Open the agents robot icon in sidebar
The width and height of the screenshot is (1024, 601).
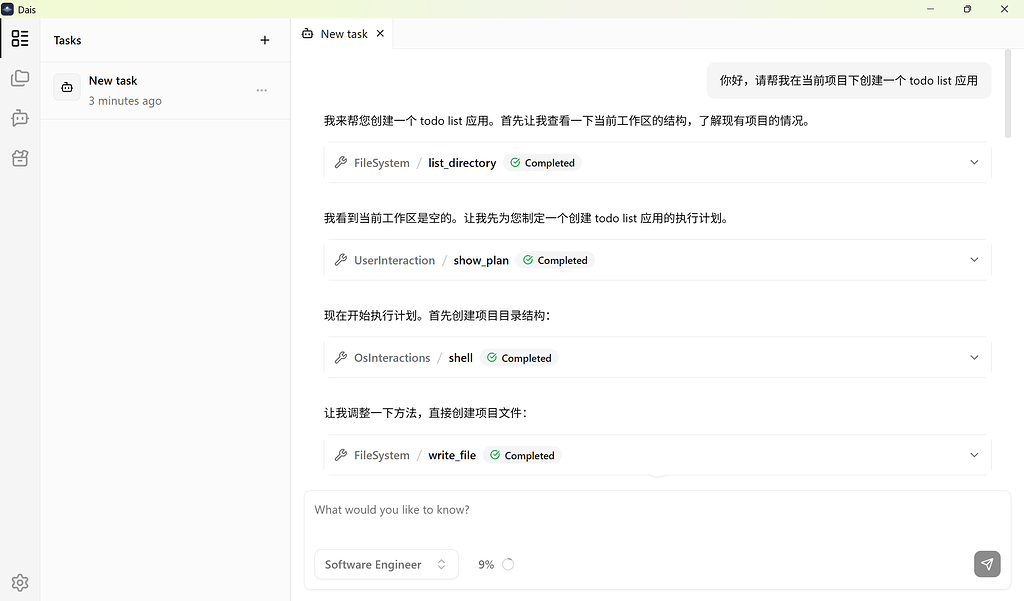click(20, 118)
